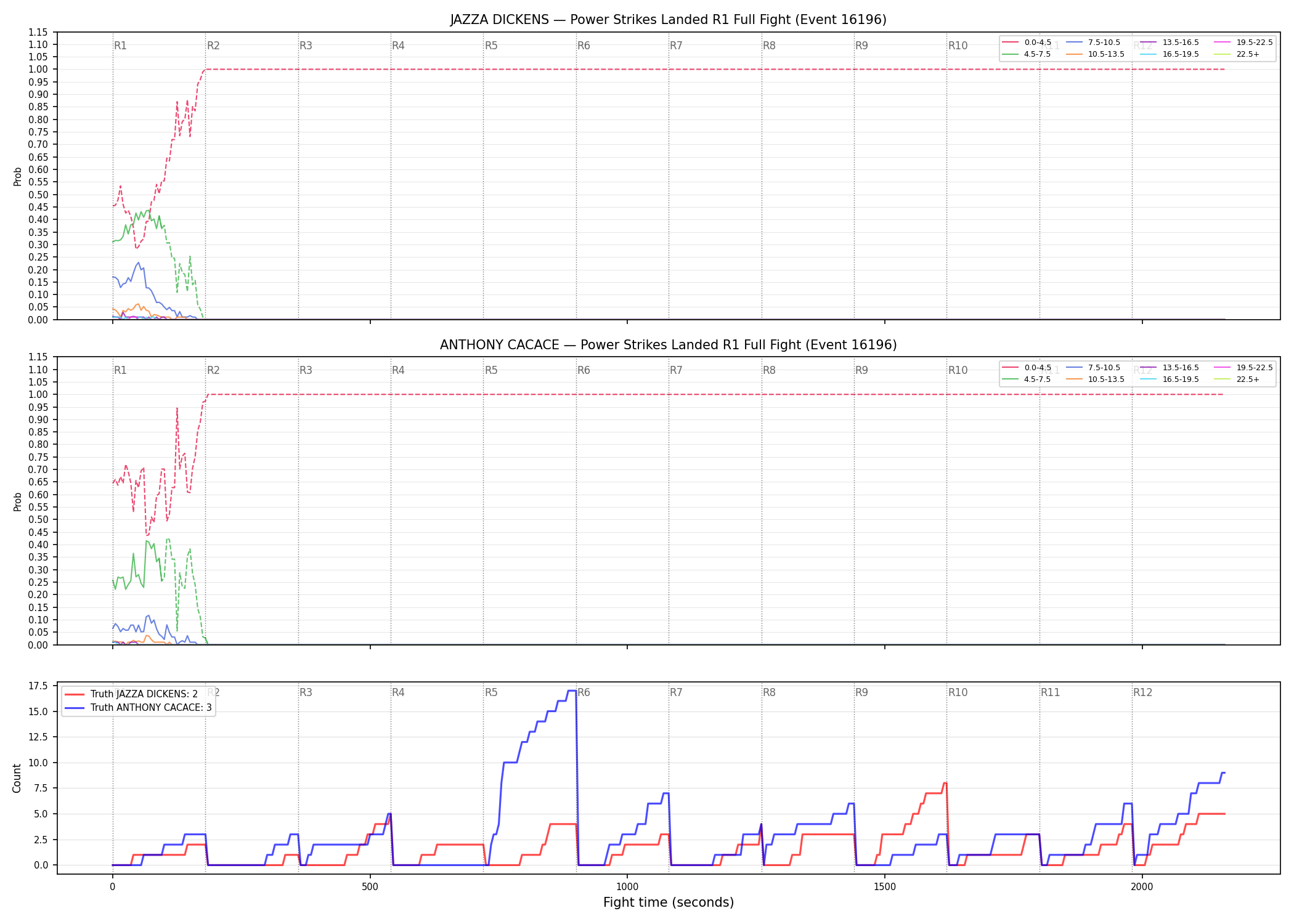Select 0.0-4.5 legend entry in Dickens chart
The image size is (1294, 924).
pos(1027,43)
